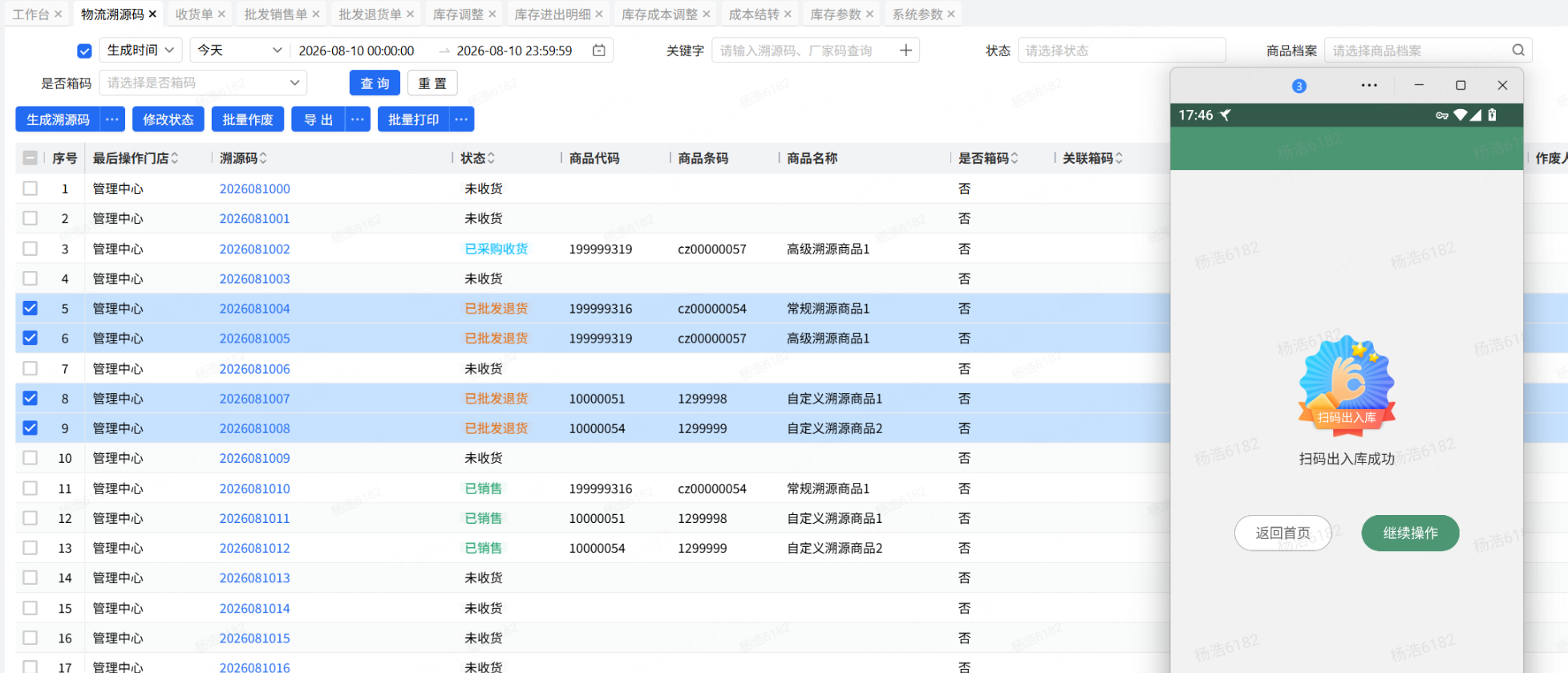Screen dimensions: 1568x673
Task: Switch to the 库存调整 tab
Action: 458,14
